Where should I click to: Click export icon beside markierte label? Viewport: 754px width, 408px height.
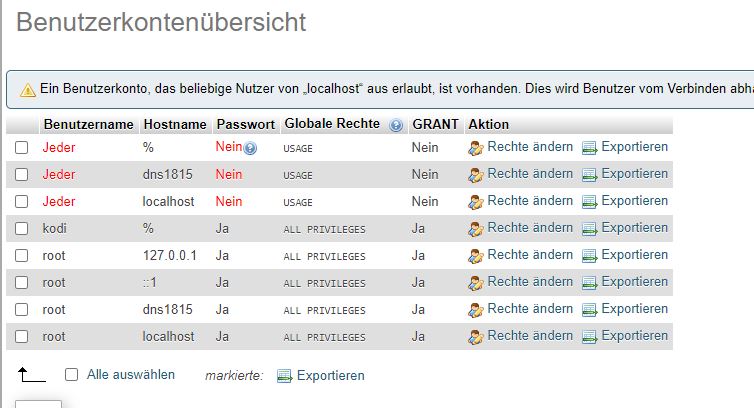285,376
